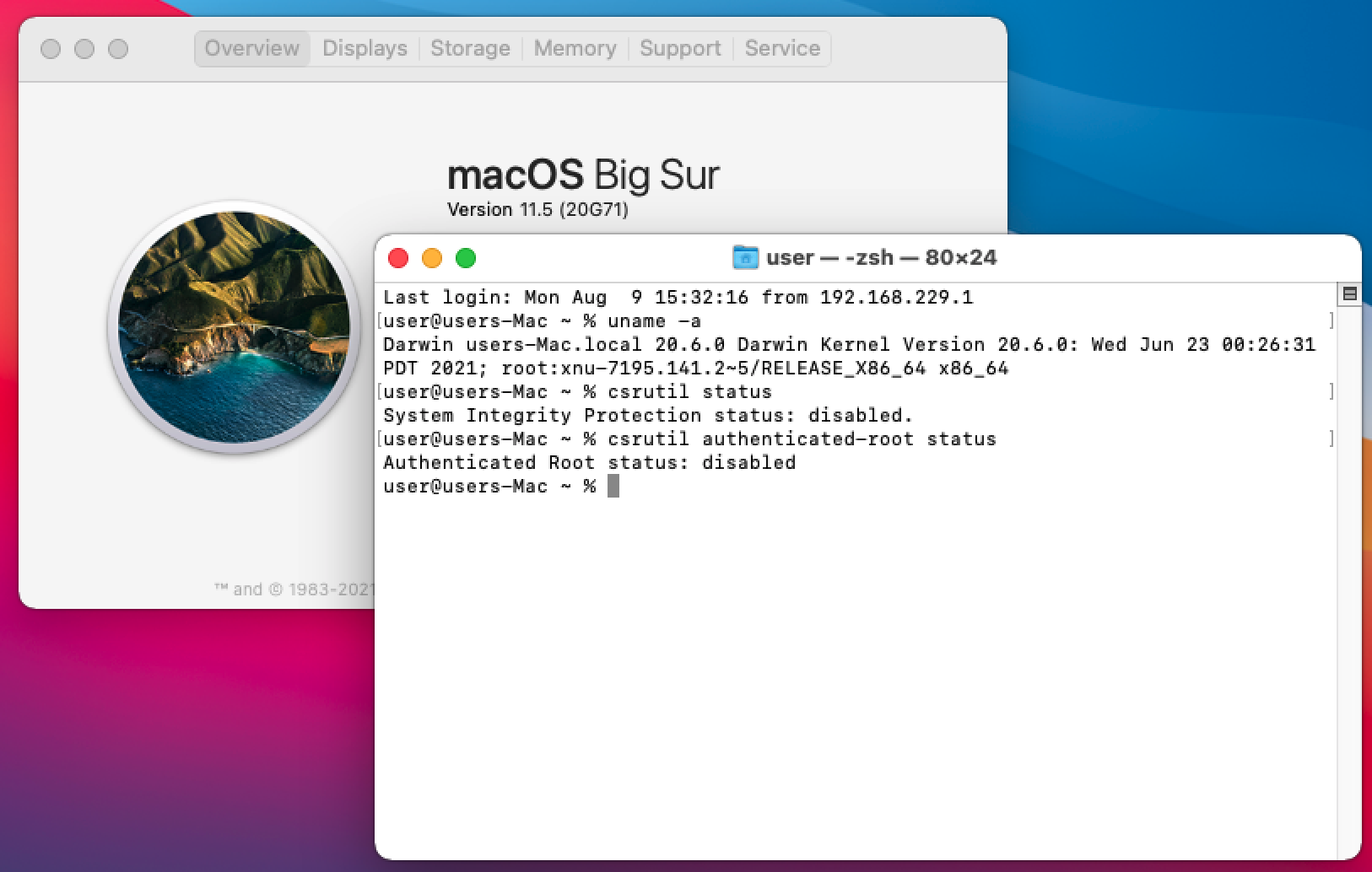
Task: Click the Terminal split-pane icon
Action: (1349, 293)
